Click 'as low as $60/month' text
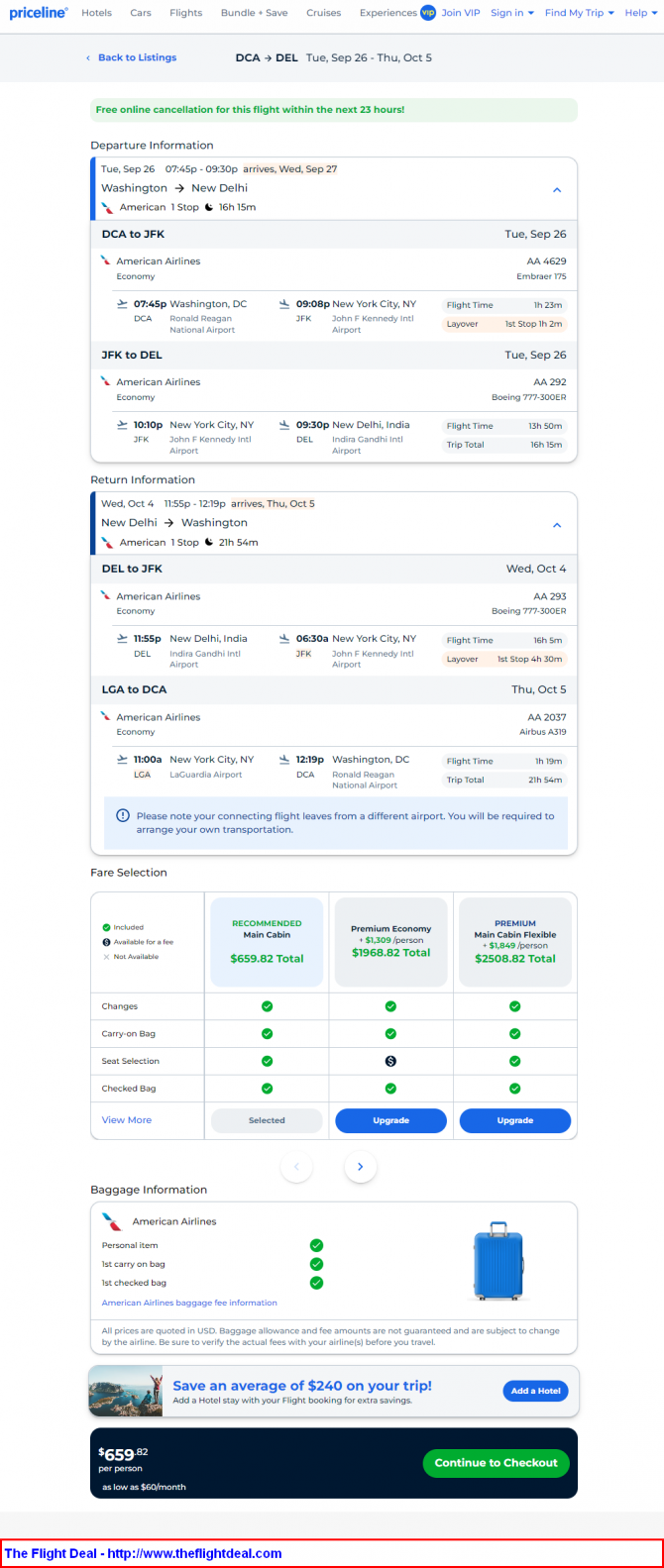This screenshot has height=1568, width=664. click(144, 1487)
